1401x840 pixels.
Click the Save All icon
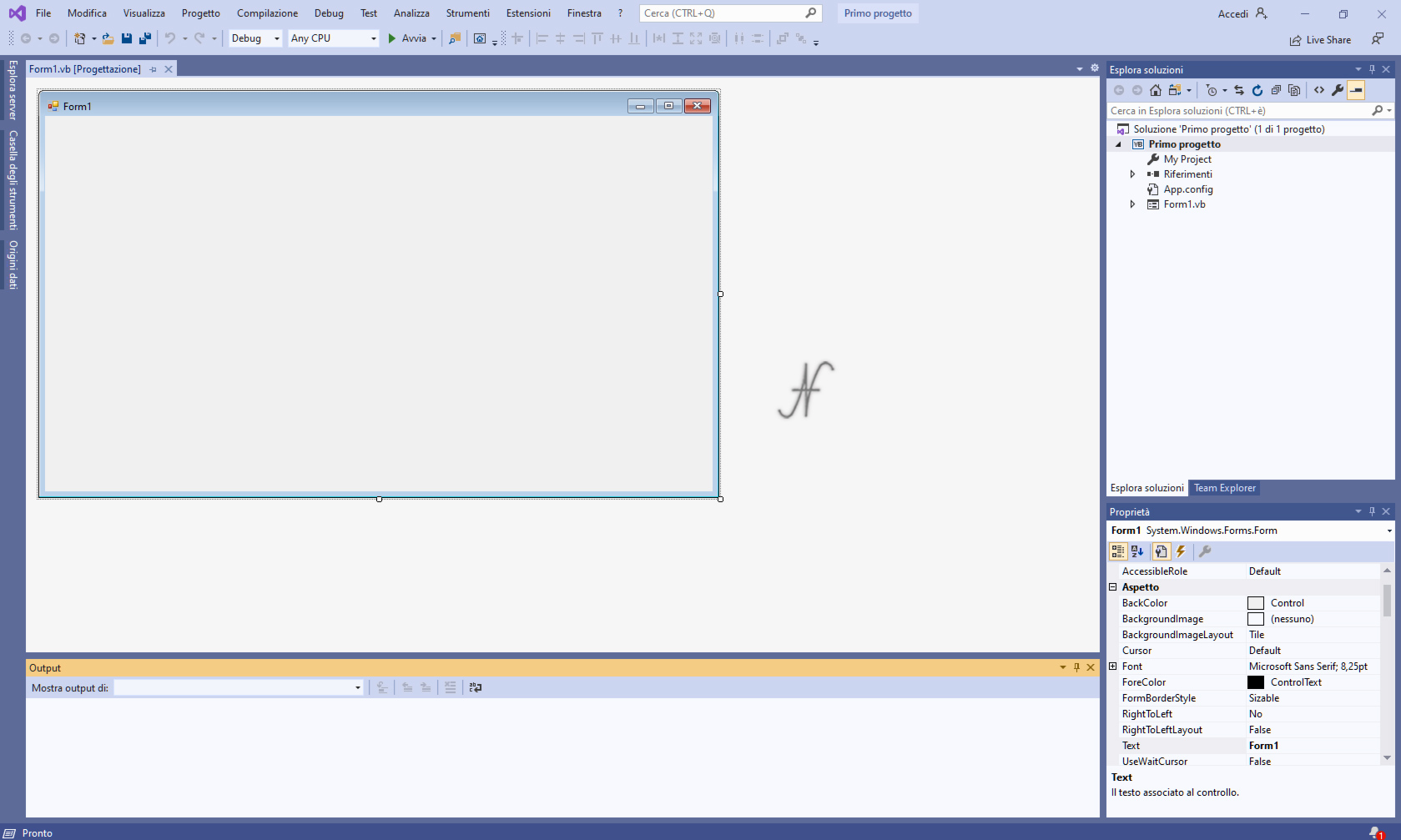pos(145,38)
